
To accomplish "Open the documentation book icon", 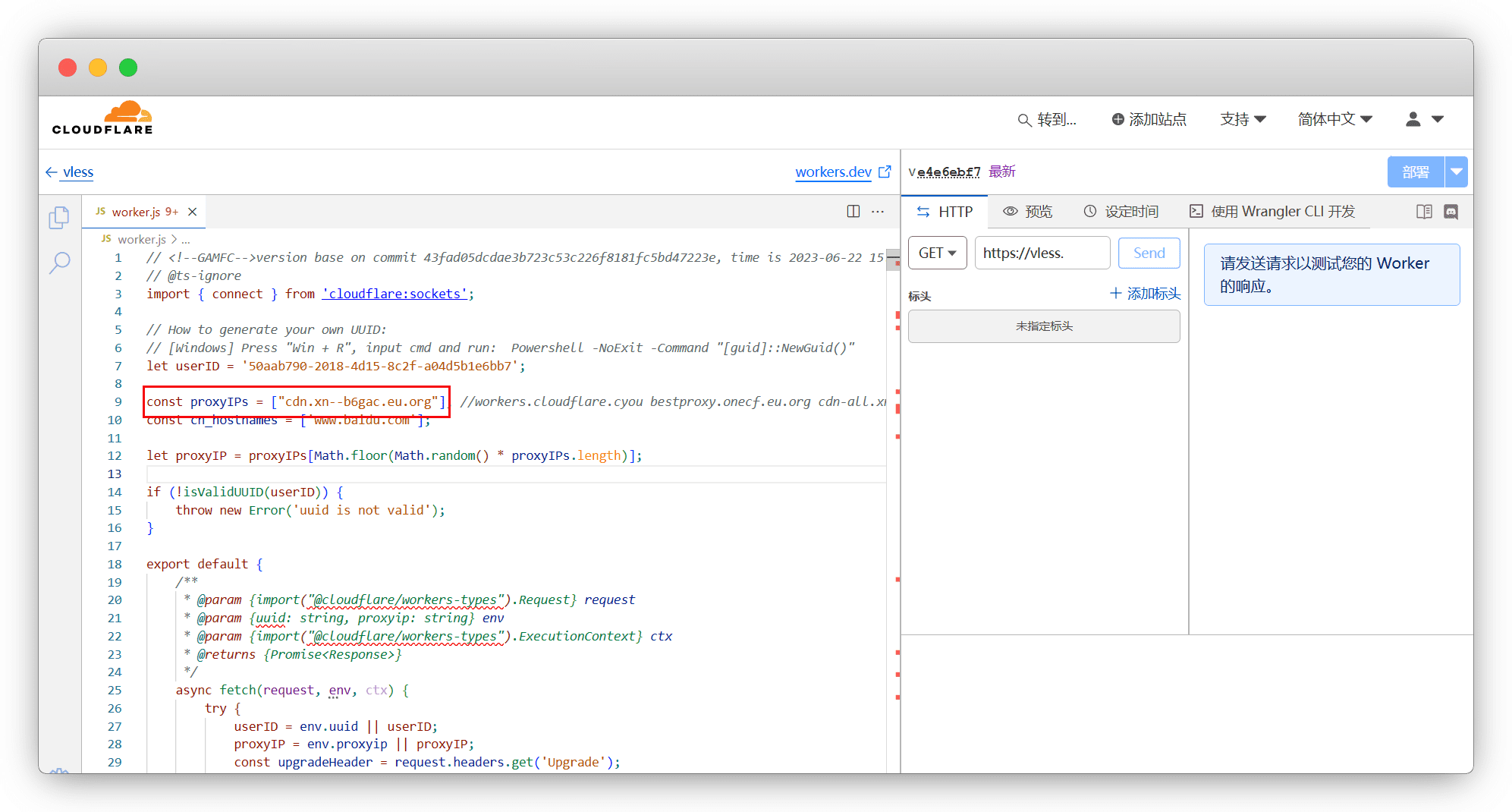I will [x=1424, y=212].
